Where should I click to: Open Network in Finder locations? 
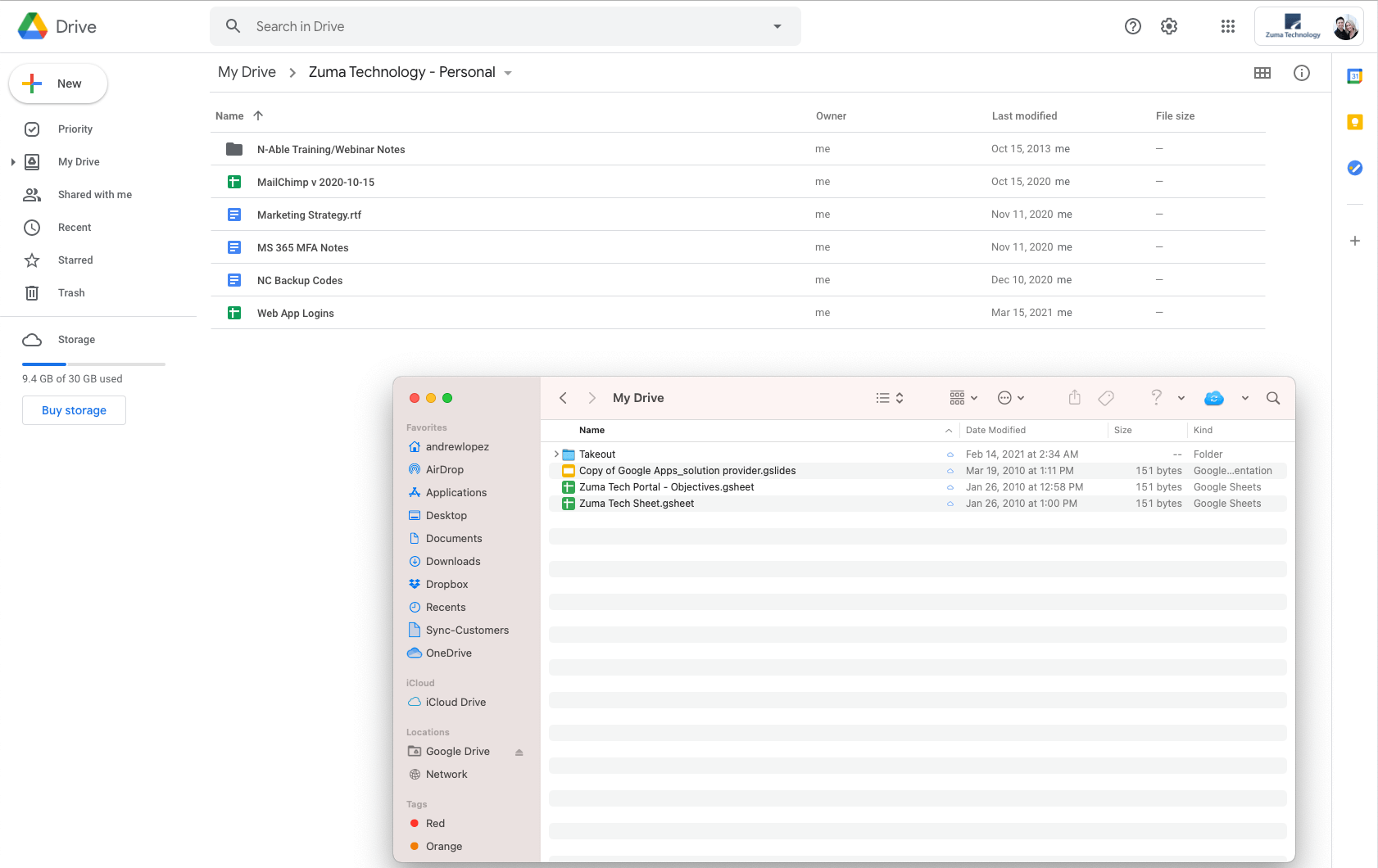click(446, 775)
